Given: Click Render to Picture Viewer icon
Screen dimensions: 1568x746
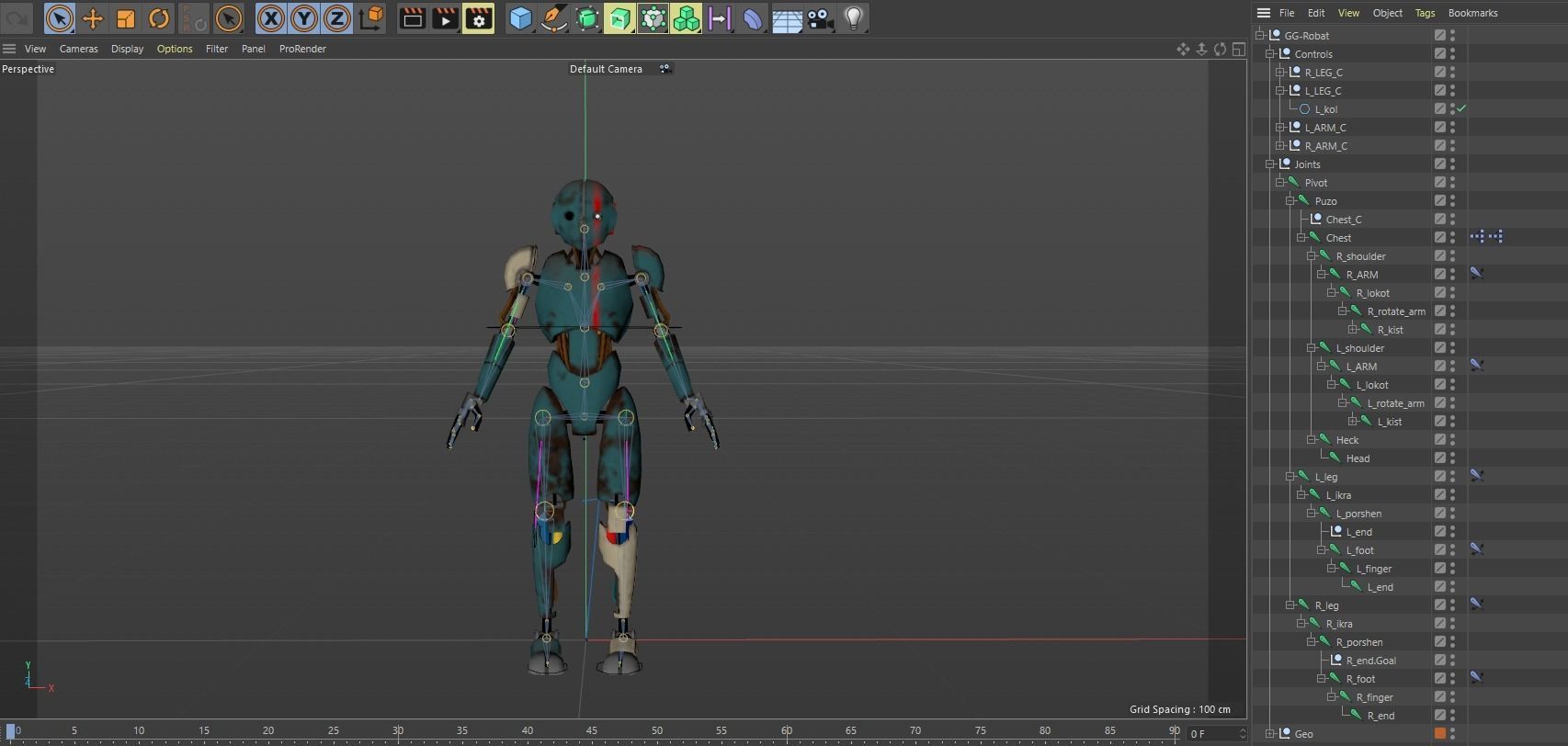Looking at the screenshot, I should click(x=445, y=18).
